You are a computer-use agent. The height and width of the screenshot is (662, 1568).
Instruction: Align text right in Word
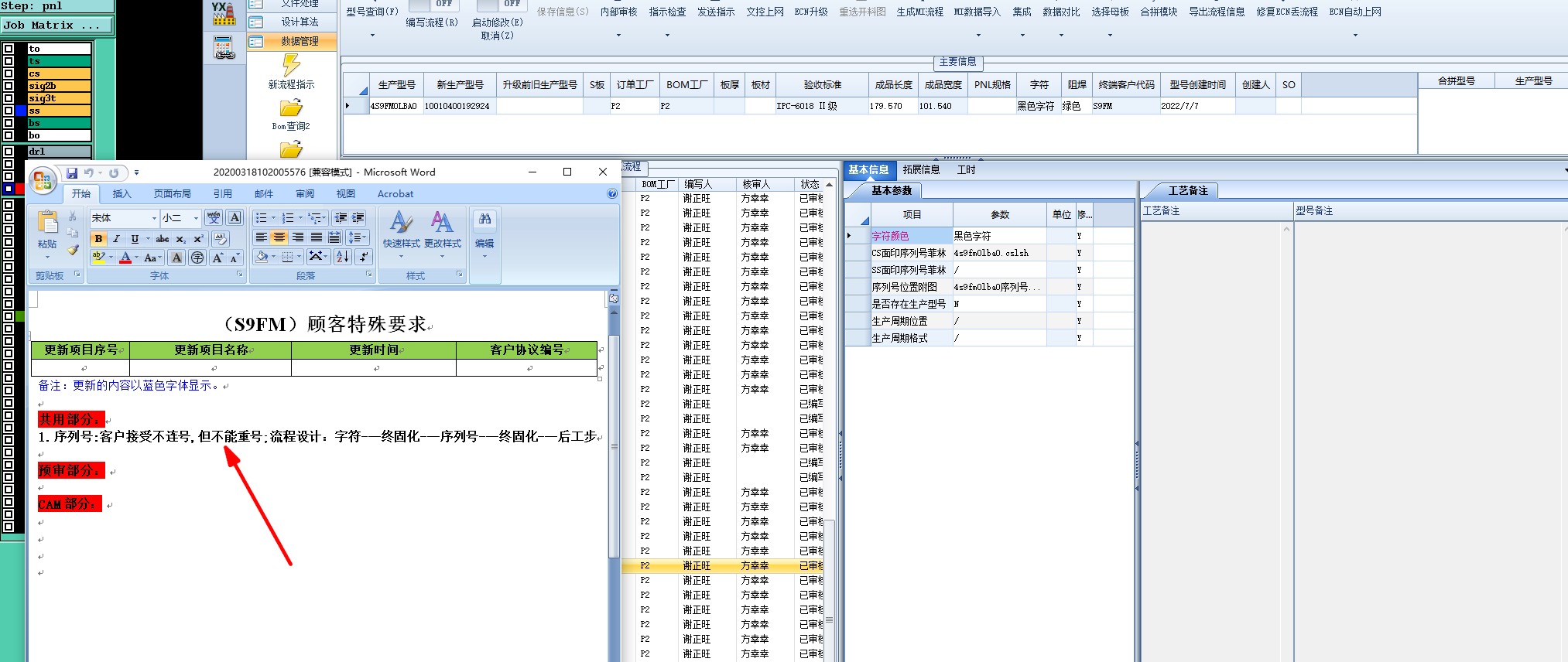tap(298, 237)
